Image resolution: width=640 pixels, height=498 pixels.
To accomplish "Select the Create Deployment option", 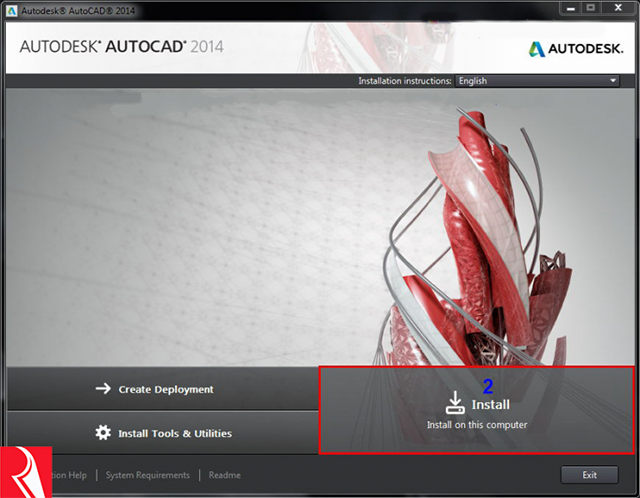I will pos(165,389).
